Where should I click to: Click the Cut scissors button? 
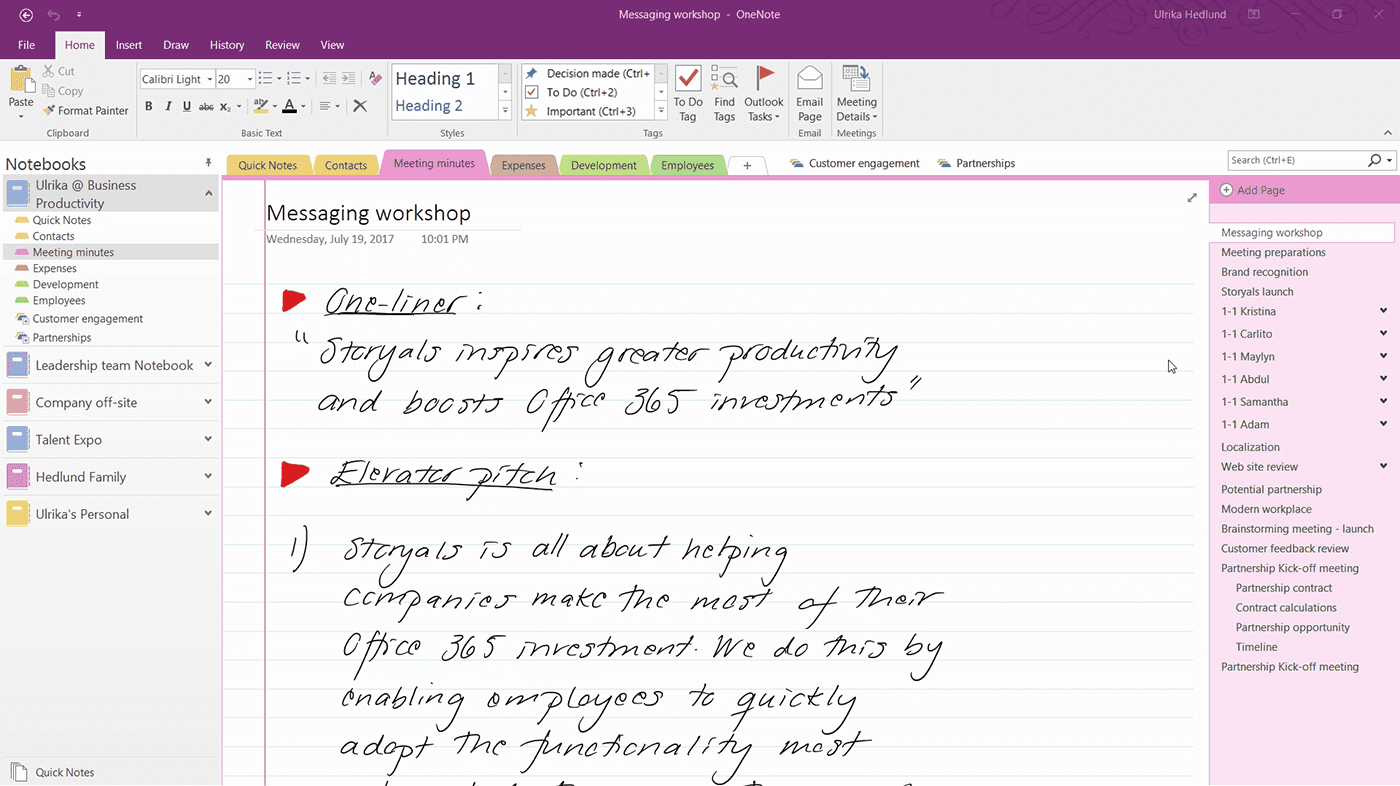click(58, 71)
